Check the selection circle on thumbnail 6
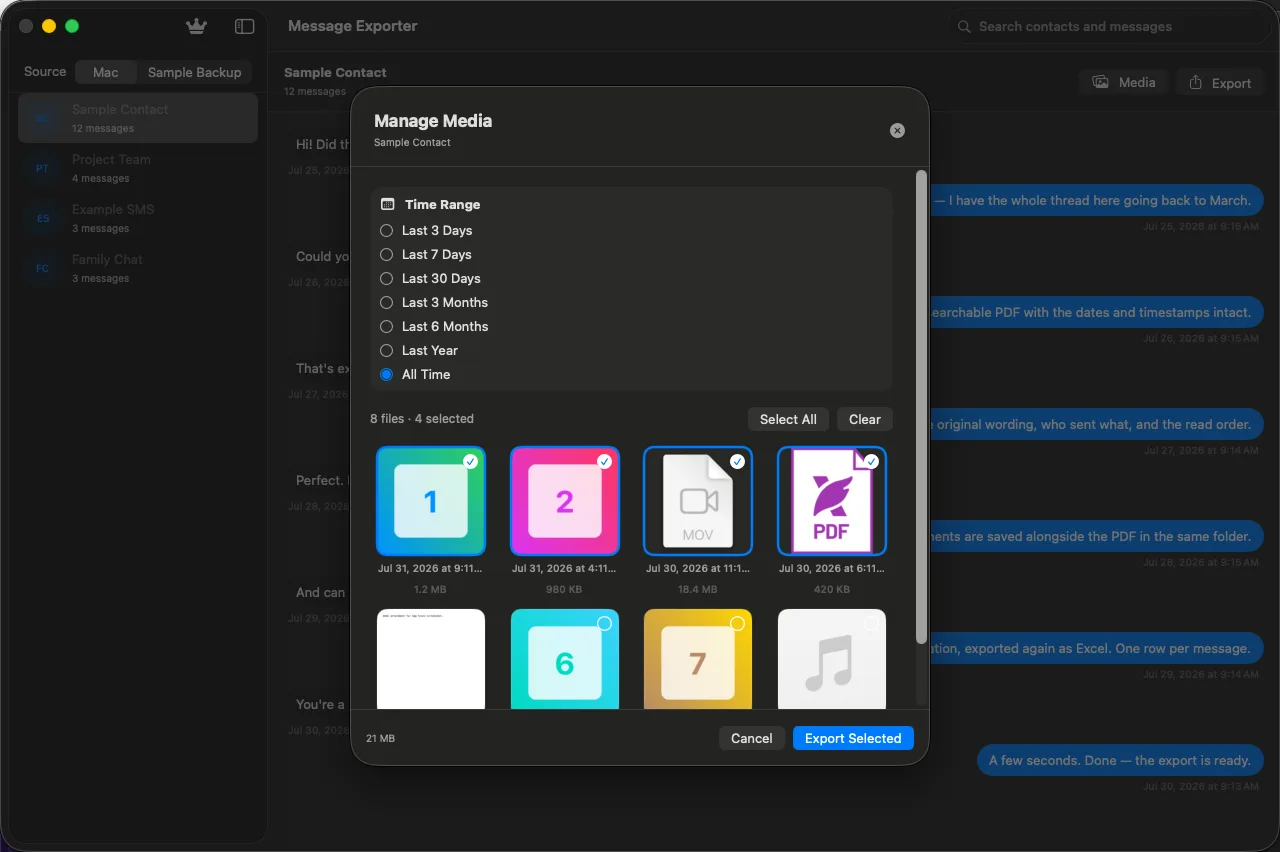1280x852 pixels. 604,623
